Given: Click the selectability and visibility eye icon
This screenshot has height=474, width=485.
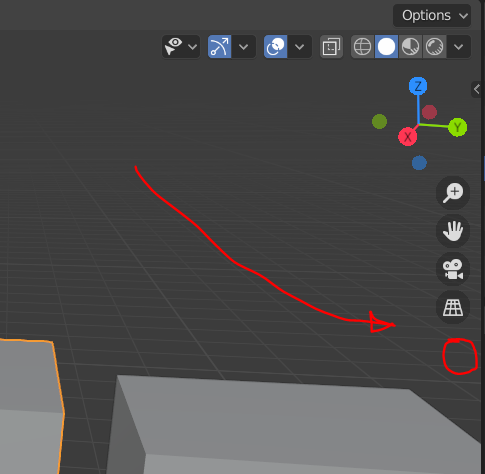Looking at the screenshot, I should (x=173, y=47).
